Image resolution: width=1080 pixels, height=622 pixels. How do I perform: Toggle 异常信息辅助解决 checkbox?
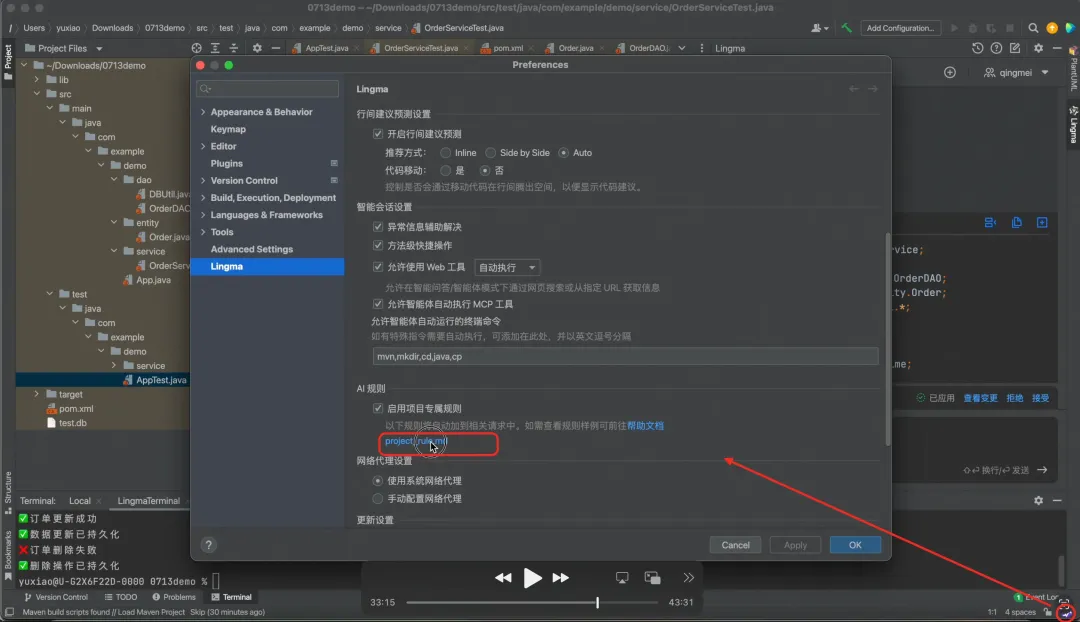(x=377, y=227)
